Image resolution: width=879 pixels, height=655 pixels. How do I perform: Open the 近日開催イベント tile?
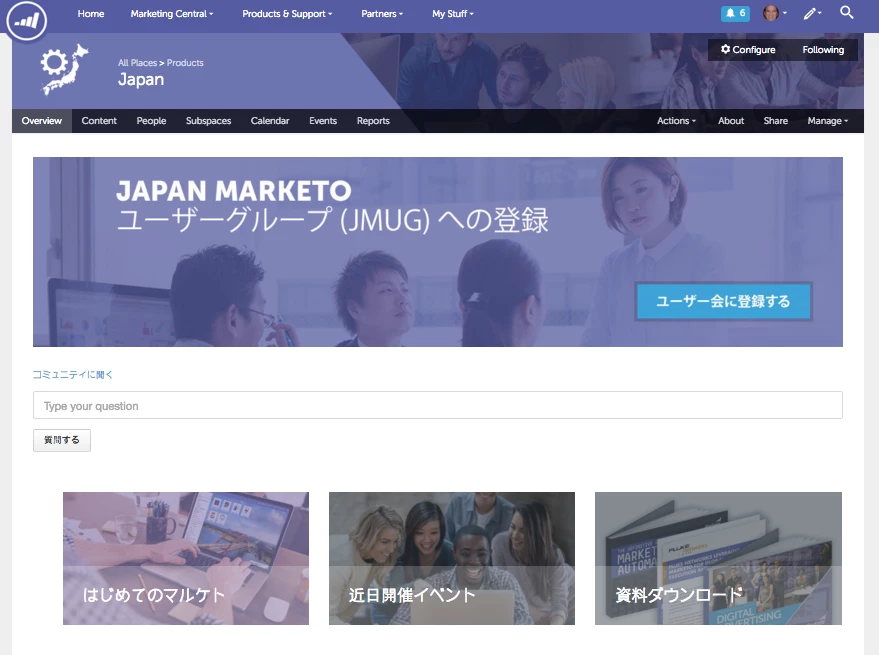pos(452,559)
